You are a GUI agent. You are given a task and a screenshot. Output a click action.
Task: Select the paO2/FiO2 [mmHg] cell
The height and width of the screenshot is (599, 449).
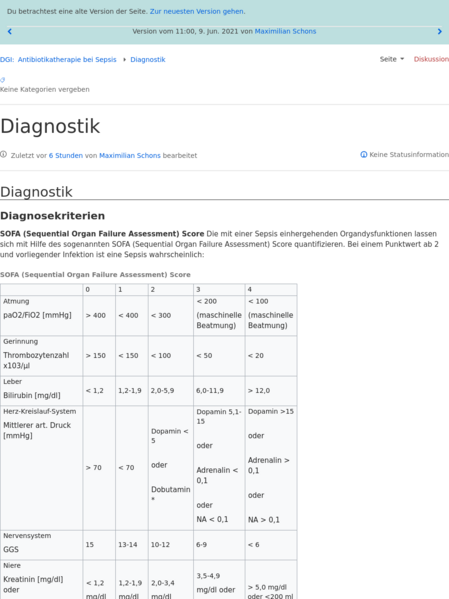[42, 316]
